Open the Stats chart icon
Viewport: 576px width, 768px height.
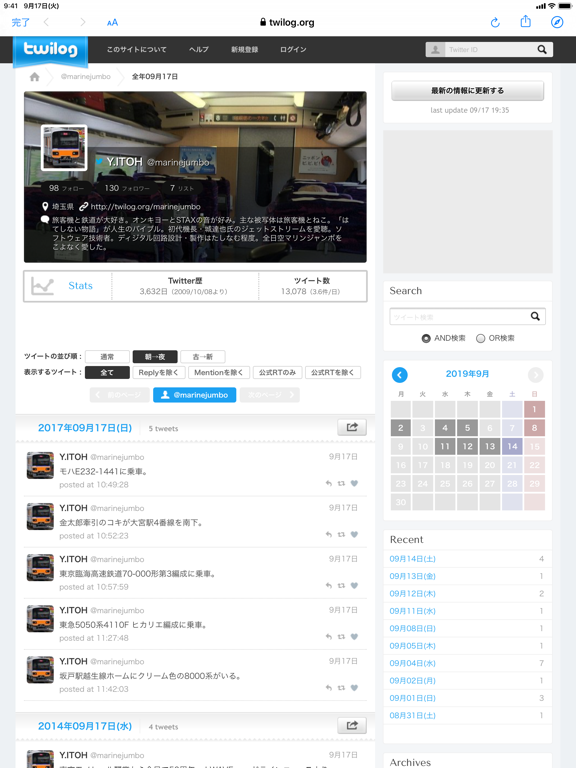point(42,286)
